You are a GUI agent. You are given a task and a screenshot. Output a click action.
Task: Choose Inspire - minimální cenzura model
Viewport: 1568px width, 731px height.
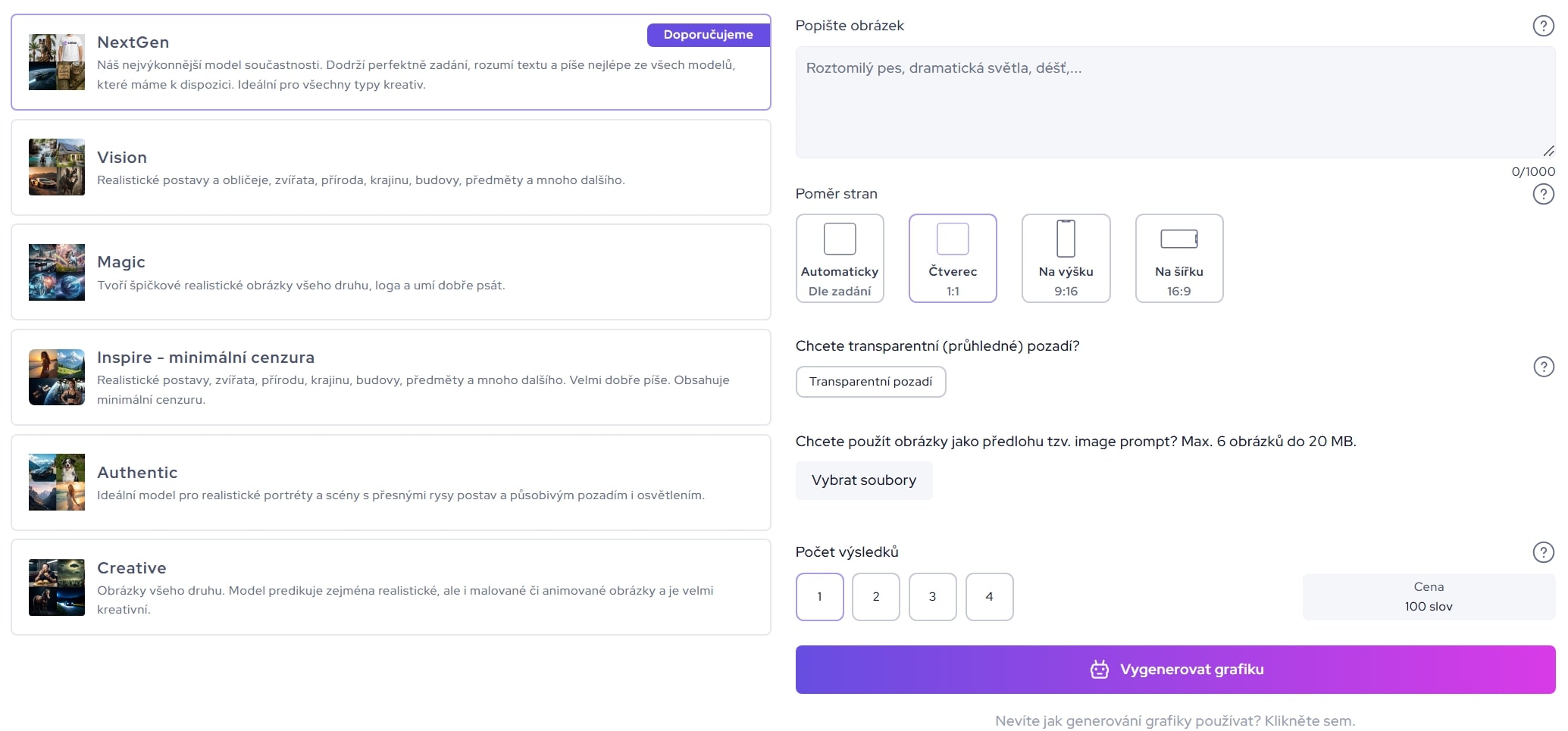click(x=390, y=377)
